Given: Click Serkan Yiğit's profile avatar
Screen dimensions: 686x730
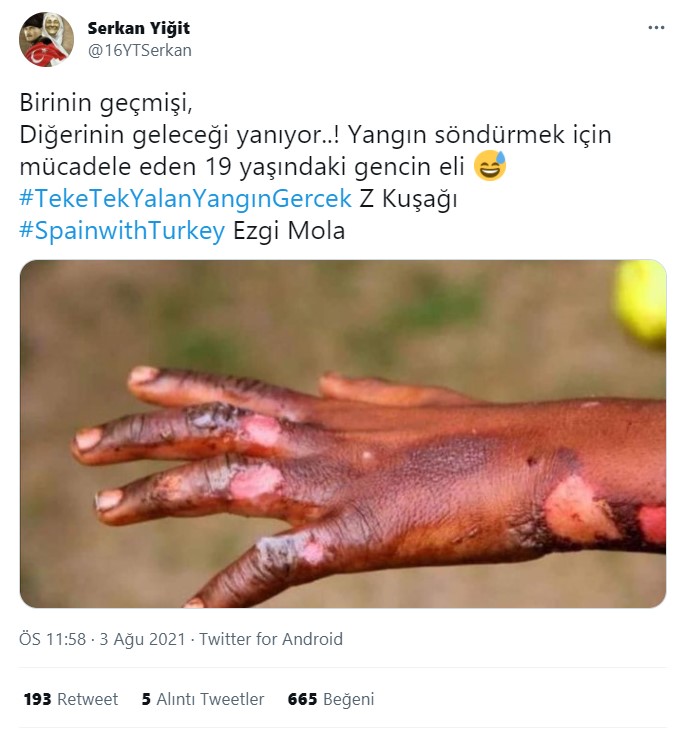Looking at the screenshot, I should [46, 40].
